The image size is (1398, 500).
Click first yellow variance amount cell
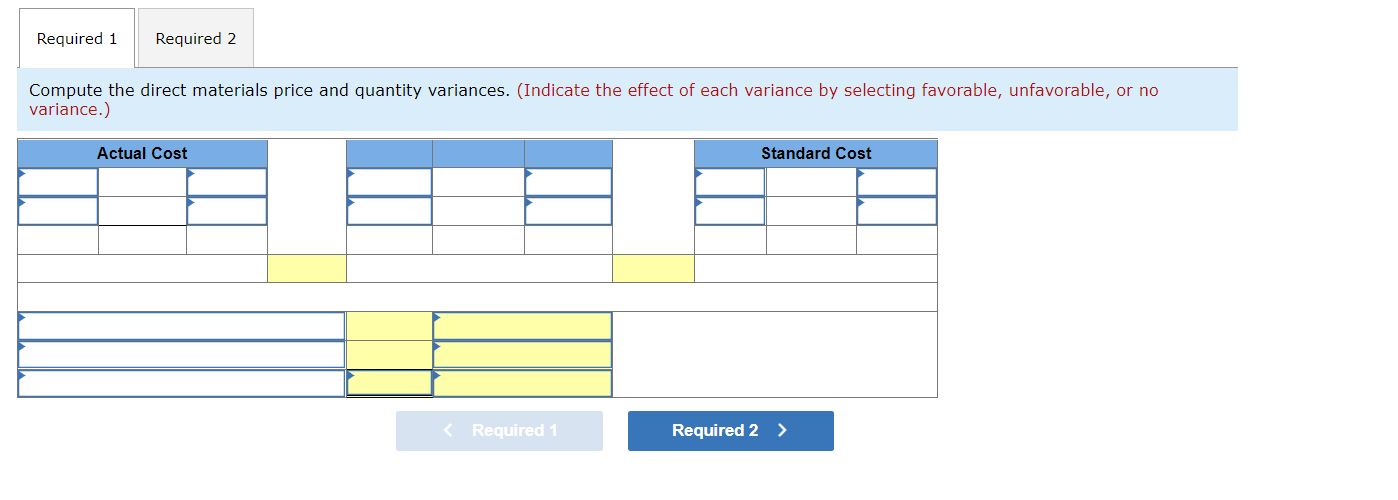tap(389, 326)
